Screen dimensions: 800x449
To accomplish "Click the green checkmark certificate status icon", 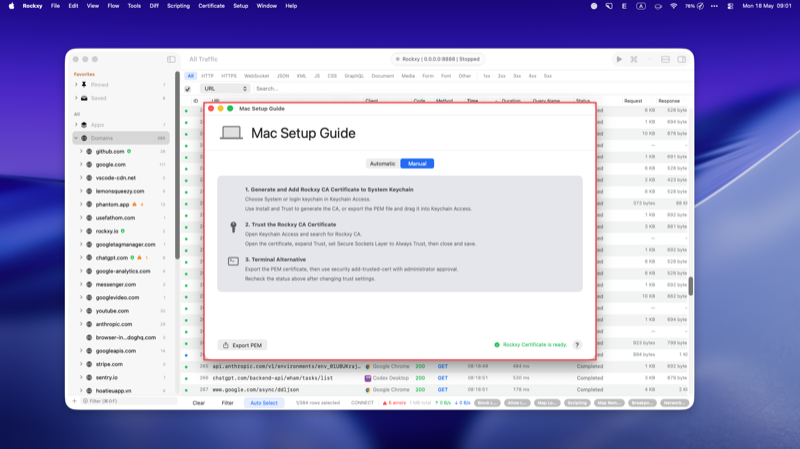I will (497, 345).
